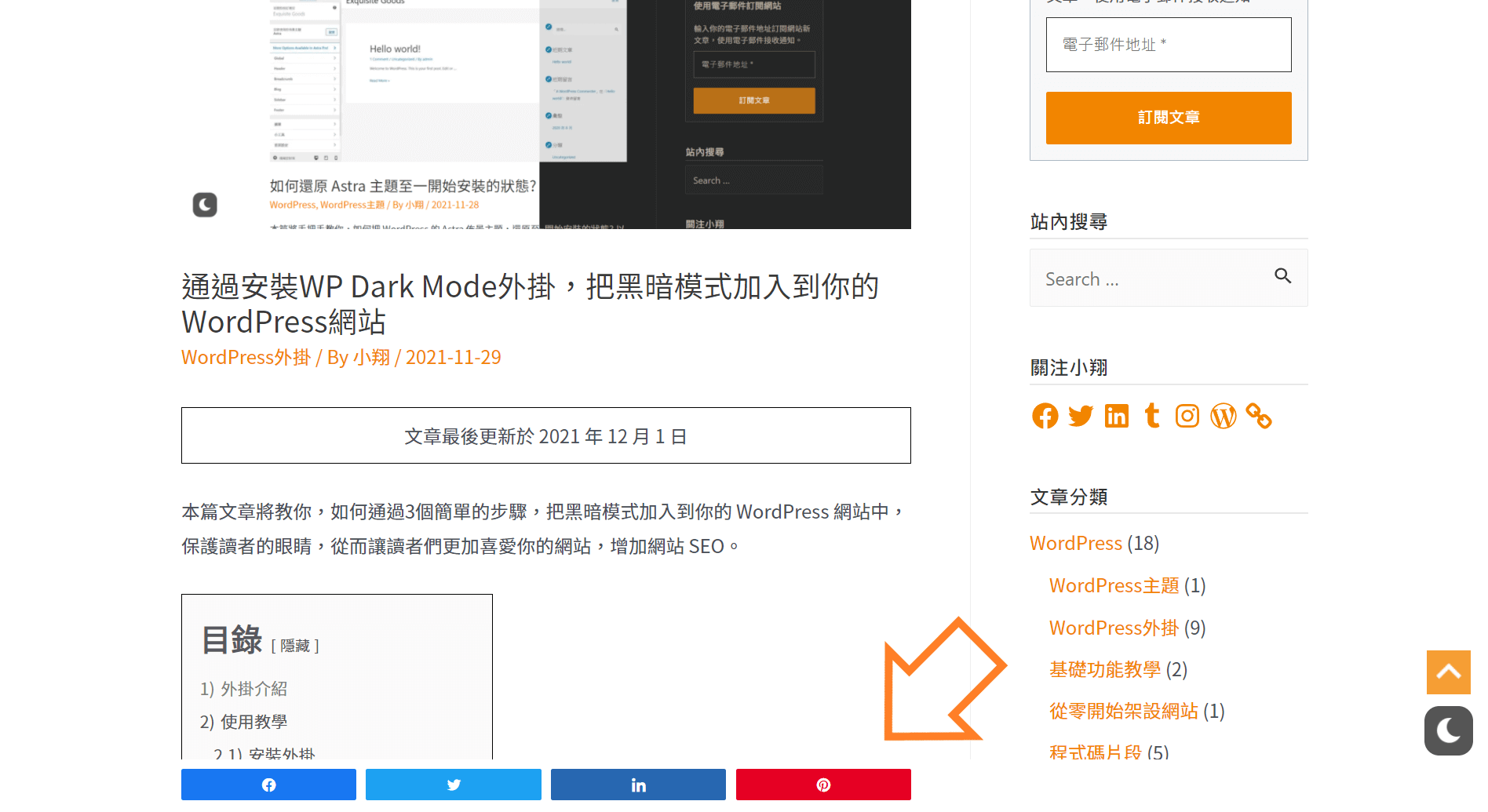Image resolution: width=1488 pixels, height=812 pixels.
Task: Share the article on Facebook
Action: tap(268, 785)
